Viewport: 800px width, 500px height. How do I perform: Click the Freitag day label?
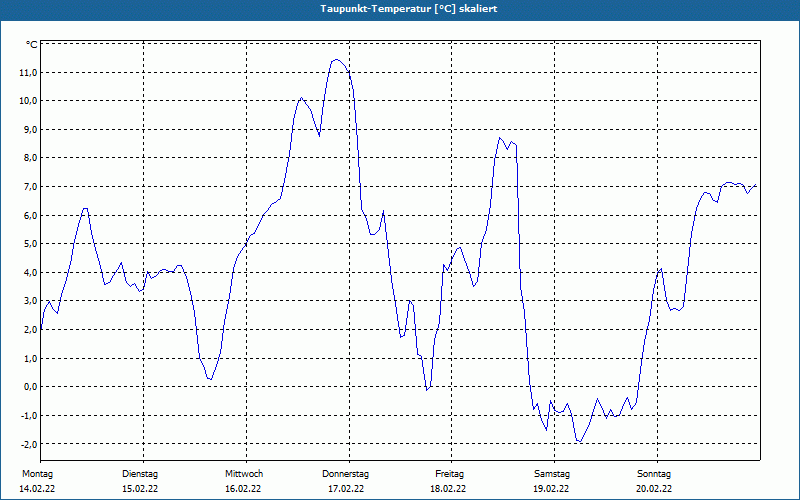(449, 474)
